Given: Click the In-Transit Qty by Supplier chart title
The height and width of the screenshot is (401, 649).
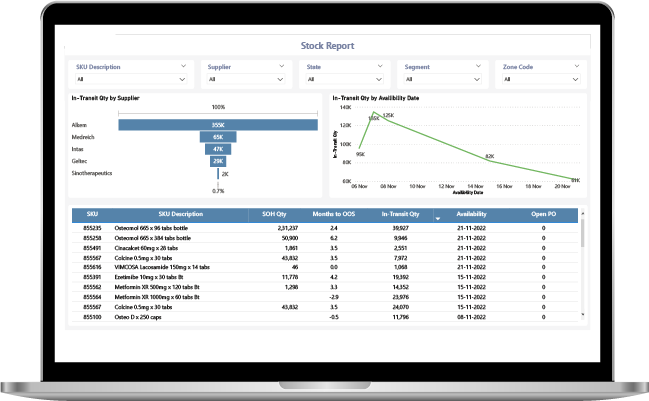Looking at the screenshot, I should pyautogui.click(x=106, y=98).
